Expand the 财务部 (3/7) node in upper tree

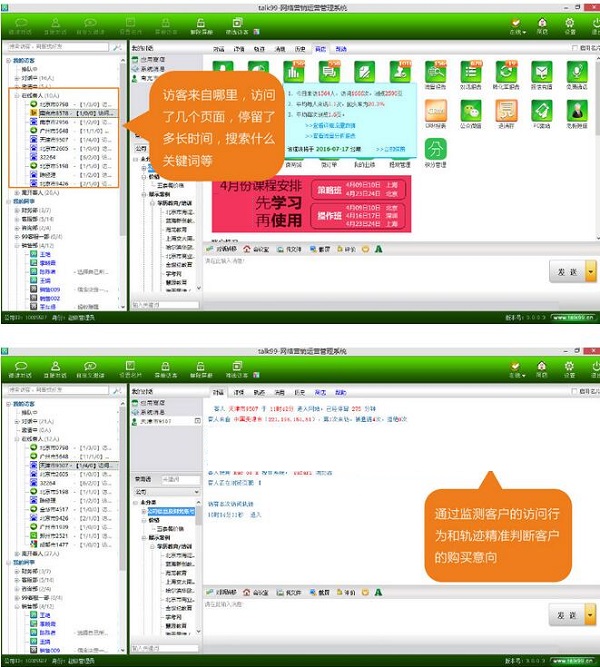tap(17, 210)
